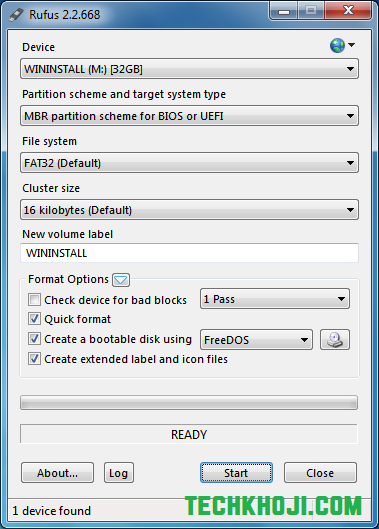The width and height of the screenshot is (379, 529).
Task: Click the Start button
Action: point(236,473)
